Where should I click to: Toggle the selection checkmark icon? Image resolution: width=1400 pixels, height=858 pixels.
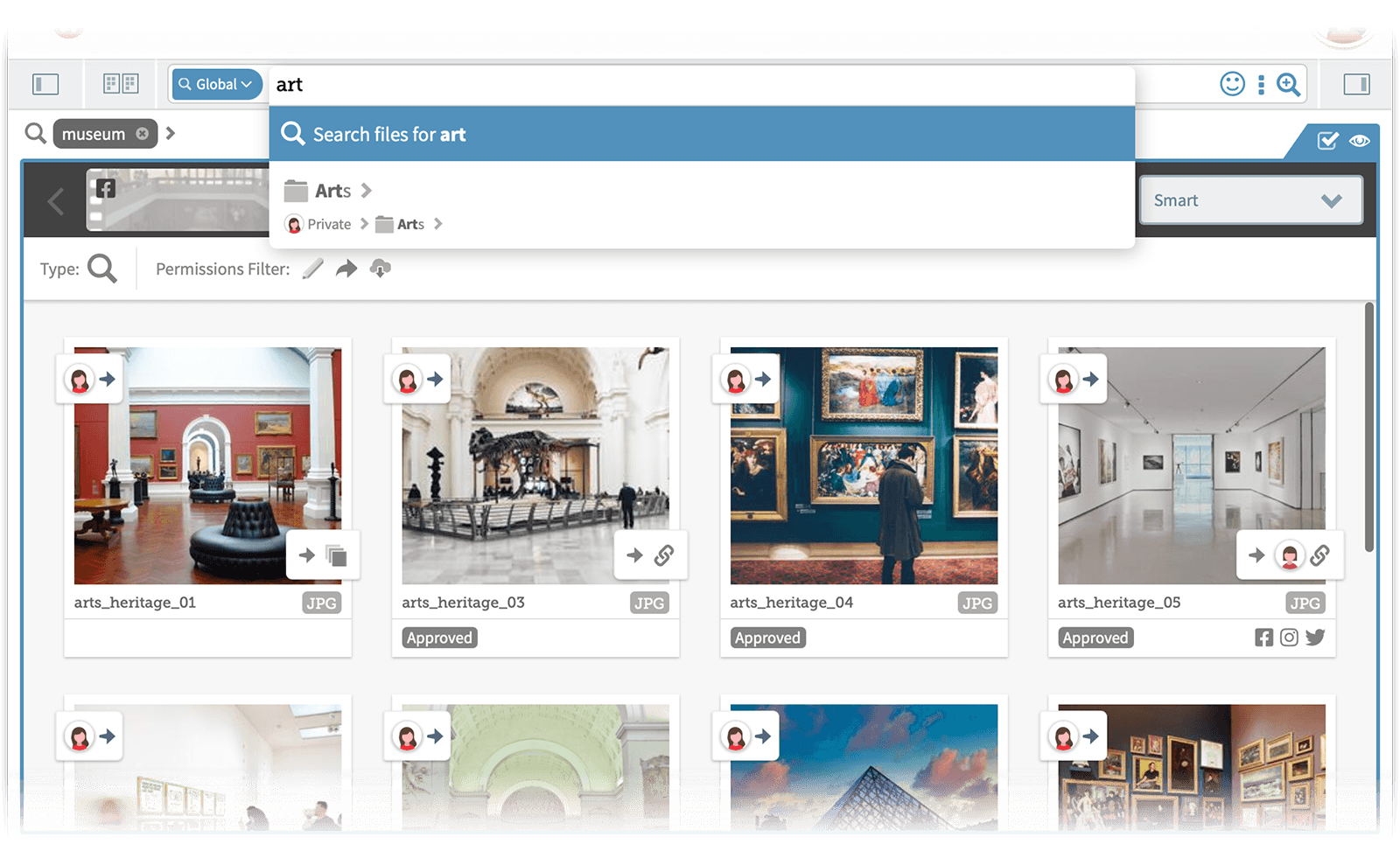tap(1327, 141)
